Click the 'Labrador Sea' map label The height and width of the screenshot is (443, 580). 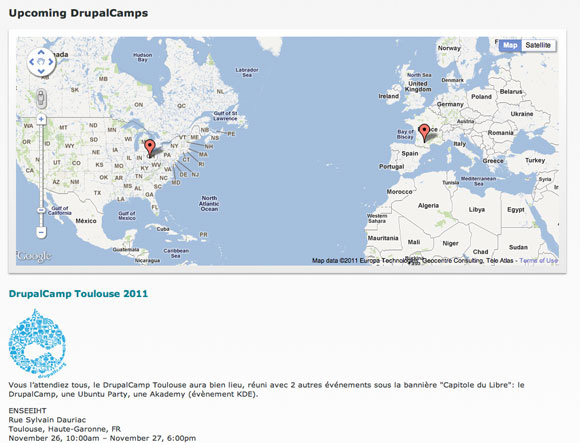[247, 72]
